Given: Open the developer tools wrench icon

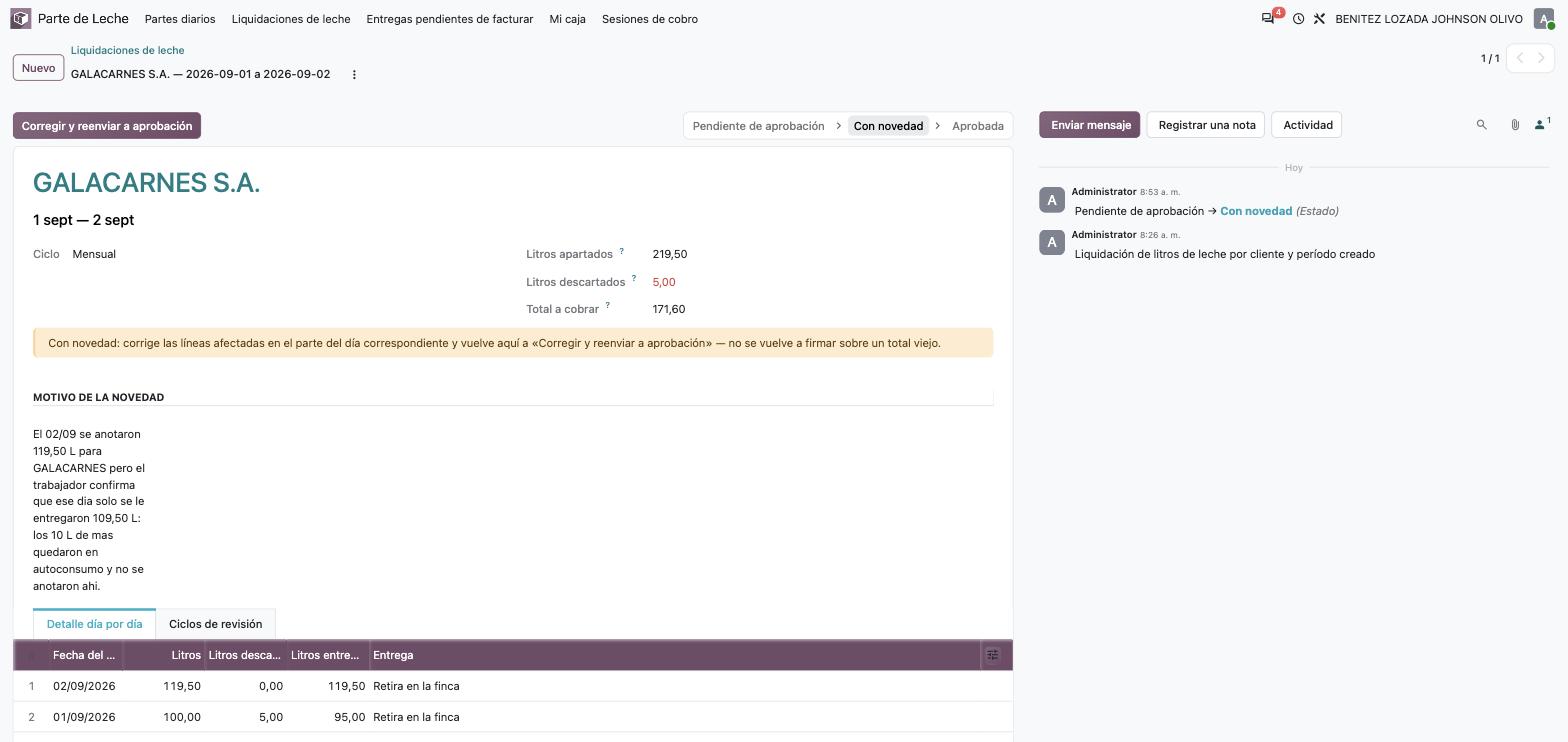Looking at the screenshot, I should 1319,19.
